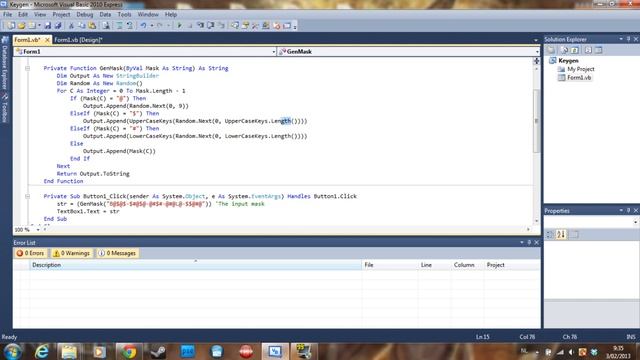Open Internet Explorer from the taskbar

[41, 351]
